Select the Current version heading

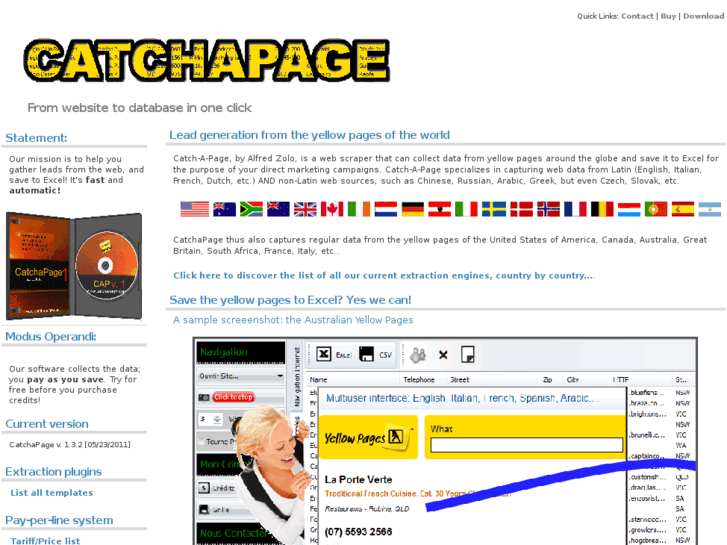[47, 424]
